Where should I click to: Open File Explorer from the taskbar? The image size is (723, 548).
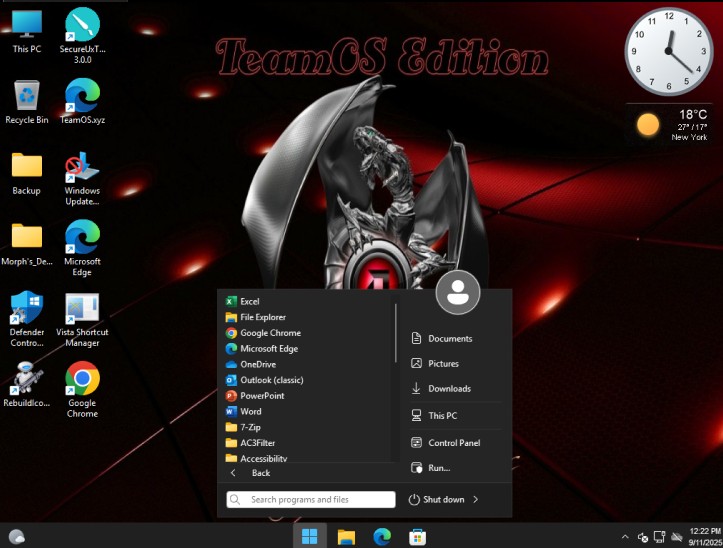point(346,536)
